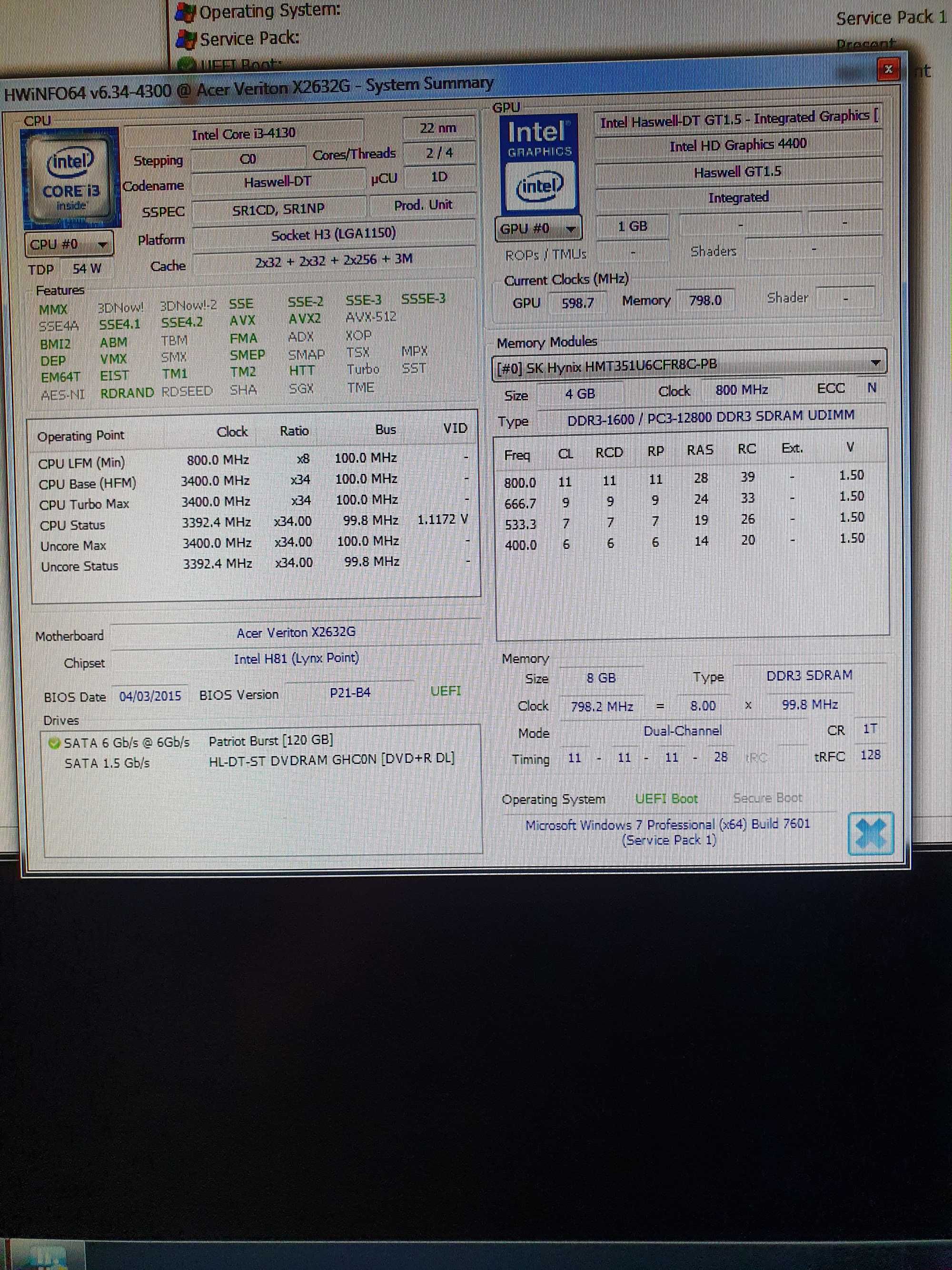Click green SATA status icon for Patriot Burst

click(54, 743)
